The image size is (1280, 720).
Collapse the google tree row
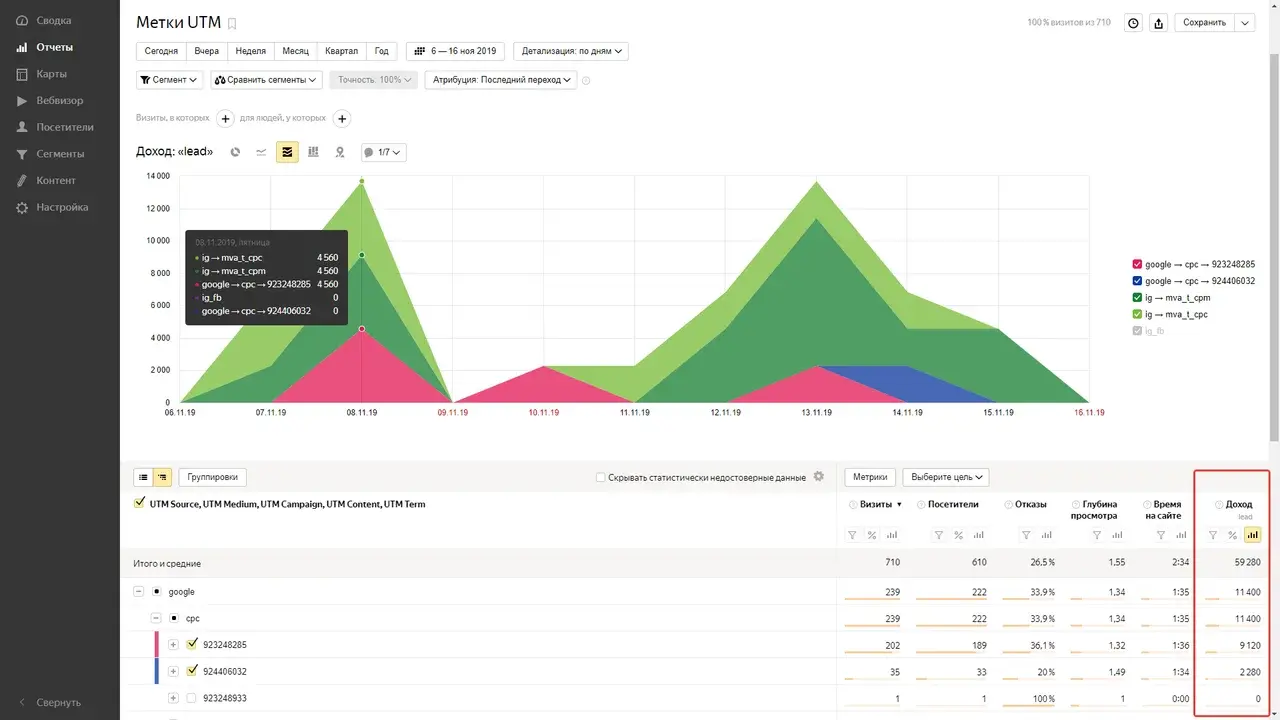(138, 592)
